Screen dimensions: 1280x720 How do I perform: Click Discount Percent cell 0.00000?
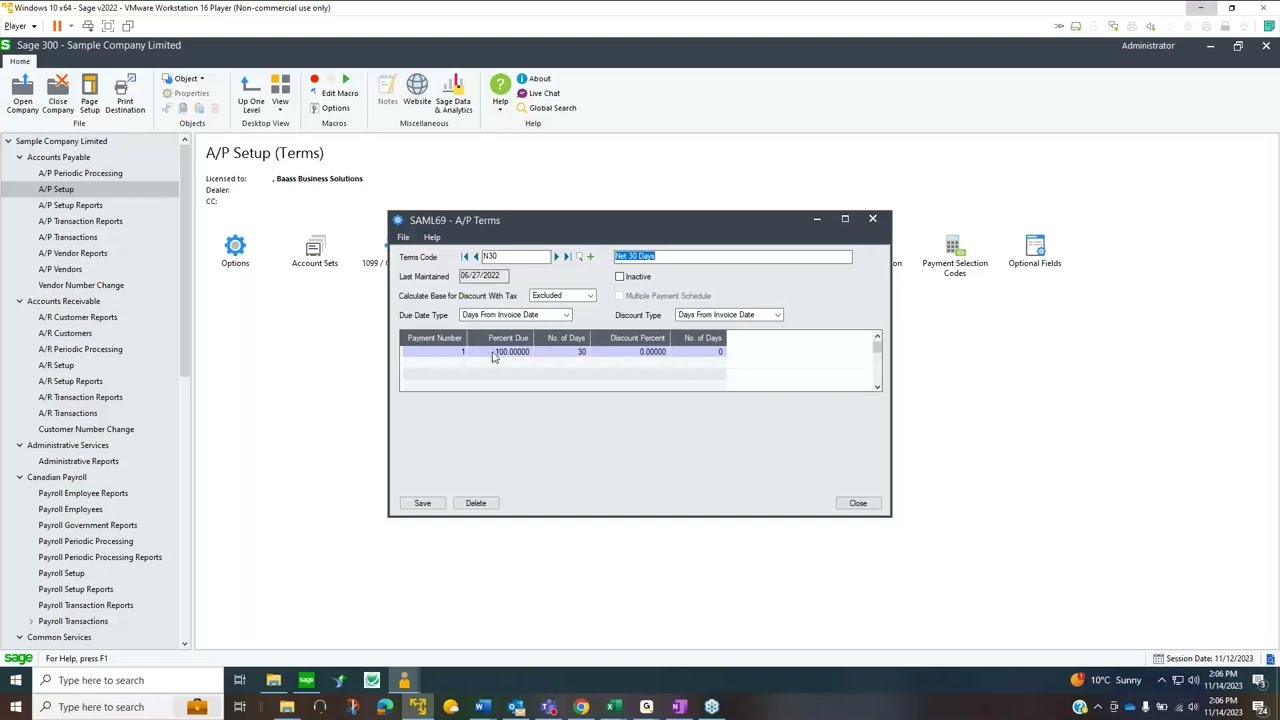coord(630,352)
